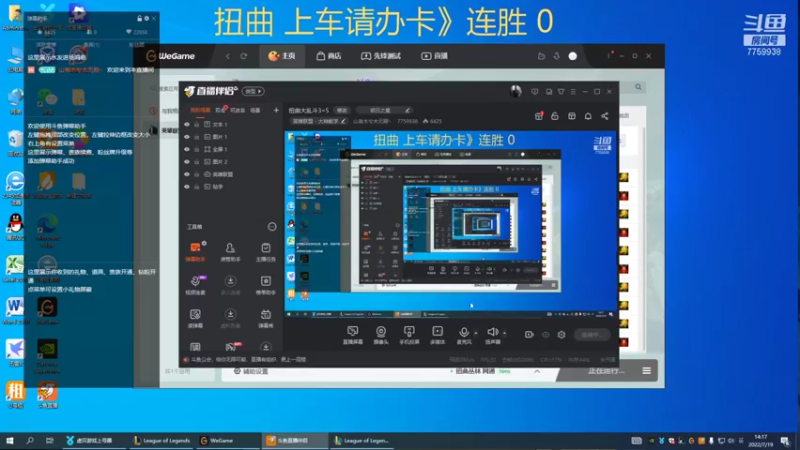
Task: Click the 修改 button beside the stream title
Action: [342, 110]
